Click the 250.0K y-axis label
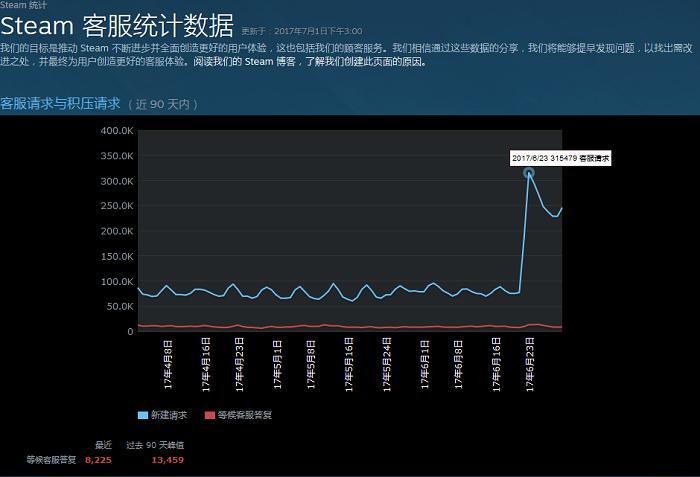The height and width of the screenshot is (477, 700). tap(117, 206)
